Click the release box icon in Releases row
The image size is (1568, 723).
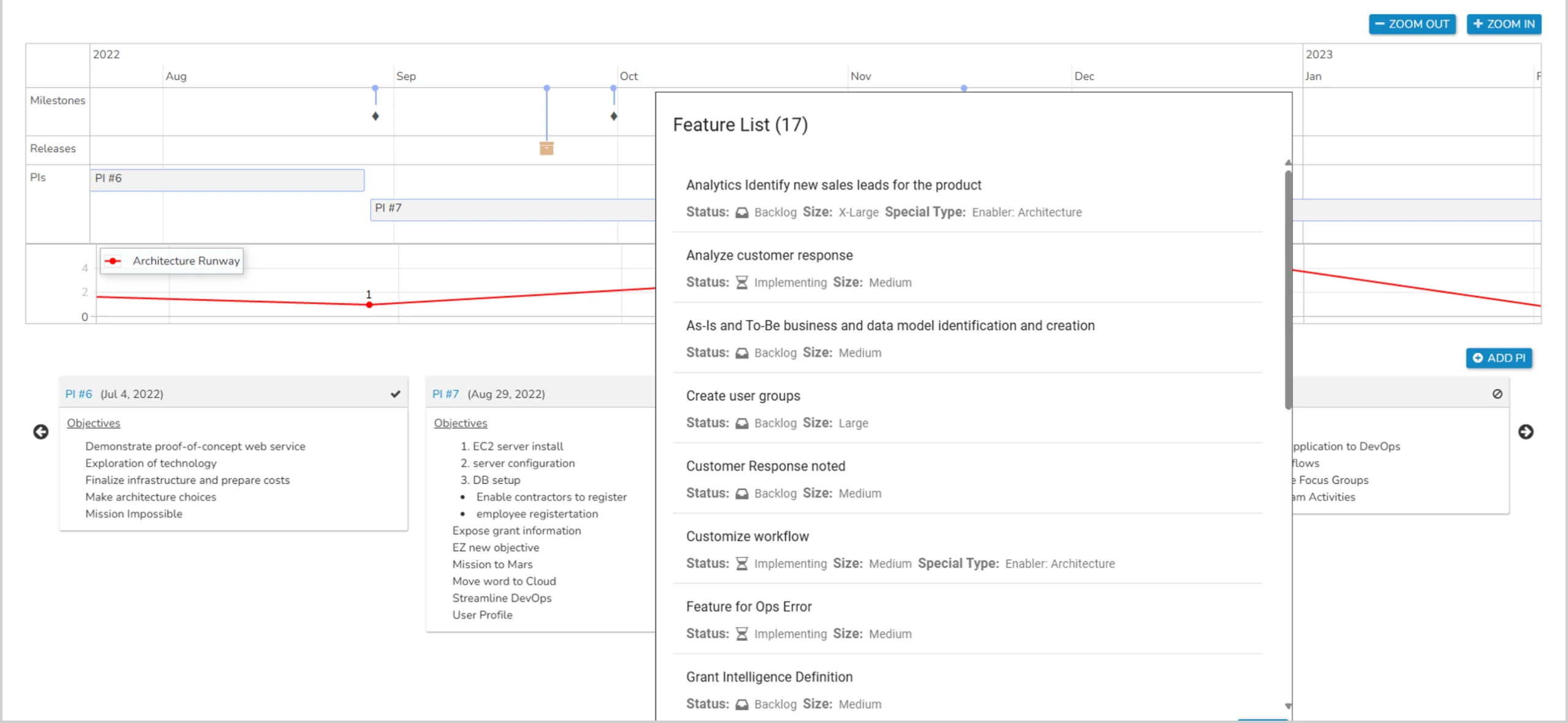pyautogui.click(x=546, y=148)
